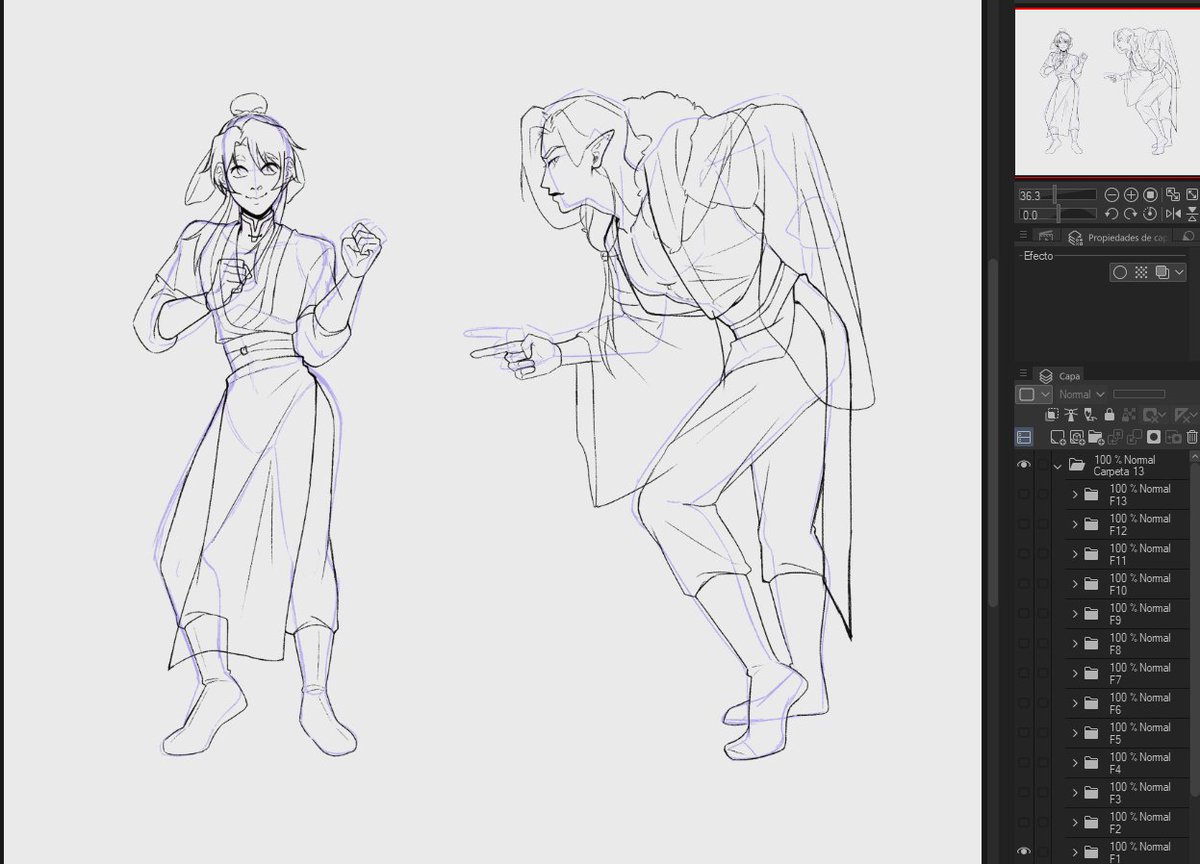The height and width of the screenshot is (864, 1200).
Task: Click the create layer mask icon
Action: 1154,437
